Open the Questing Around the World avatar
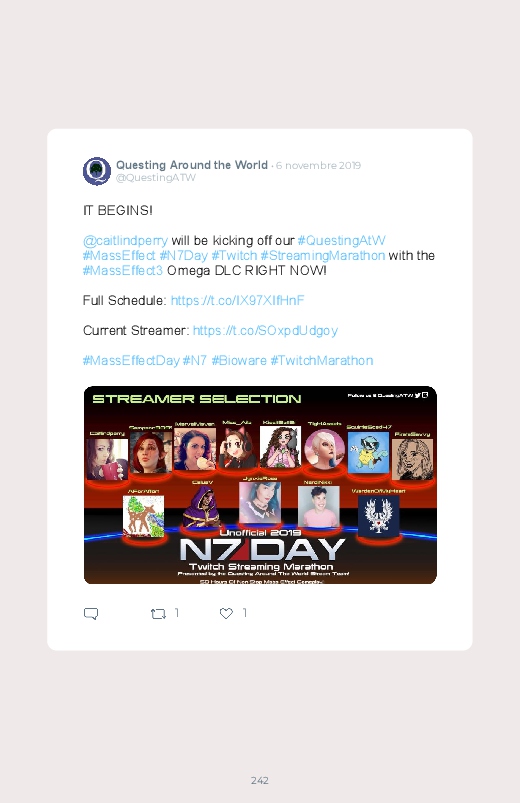Screen dimensions: 520x803 pos(97,171)
